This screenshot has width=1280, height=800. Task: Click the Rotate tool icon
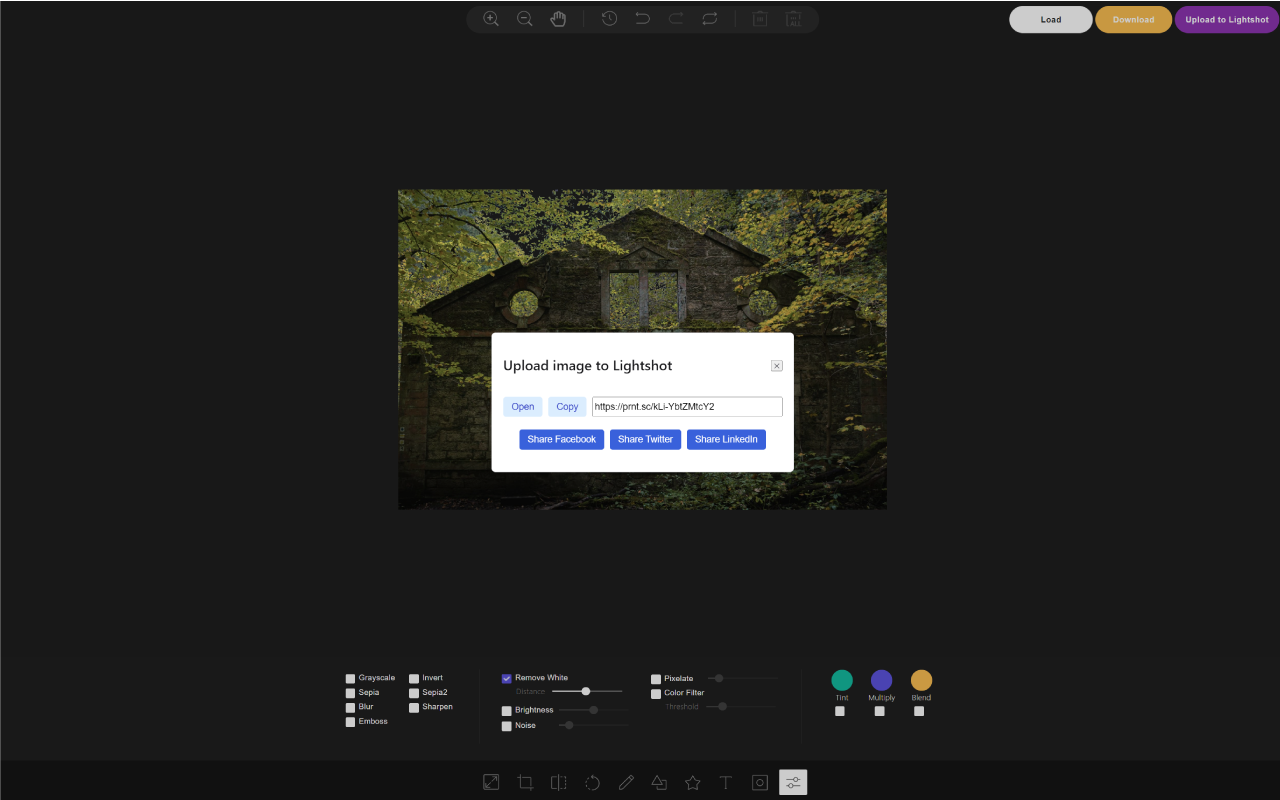click(x=591, y=781)
